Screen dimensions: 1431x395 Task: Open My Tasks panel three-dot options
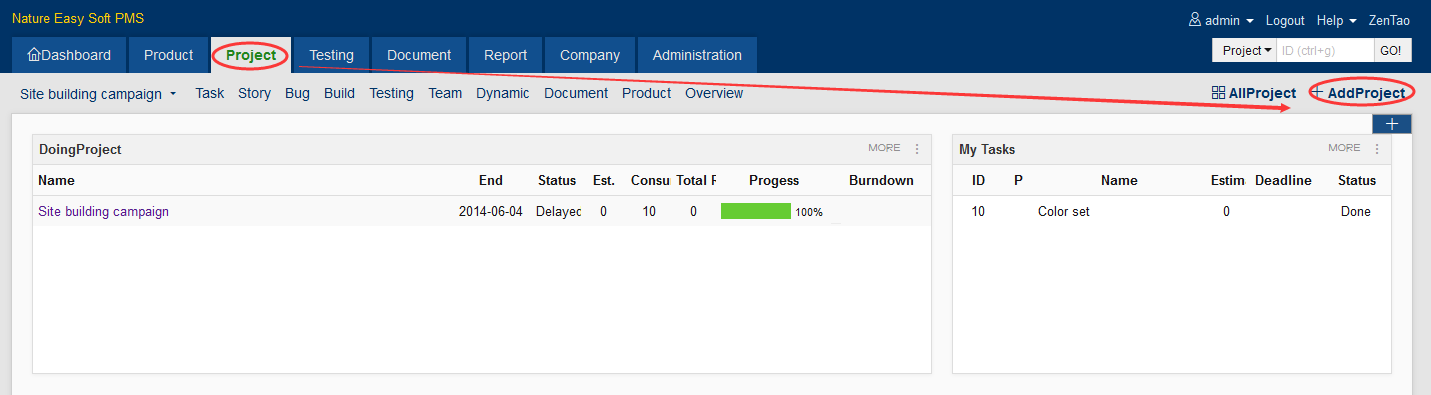(1377, 149)
